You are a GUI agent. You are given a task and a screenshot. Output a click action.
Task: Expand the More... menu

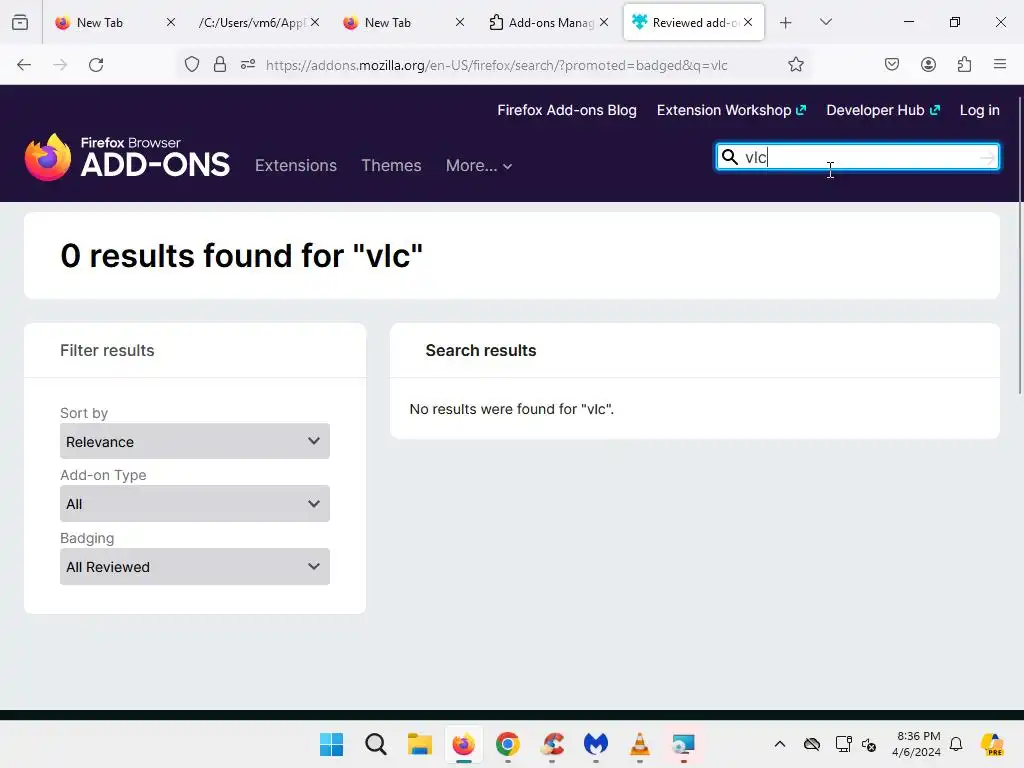[479, 166]
